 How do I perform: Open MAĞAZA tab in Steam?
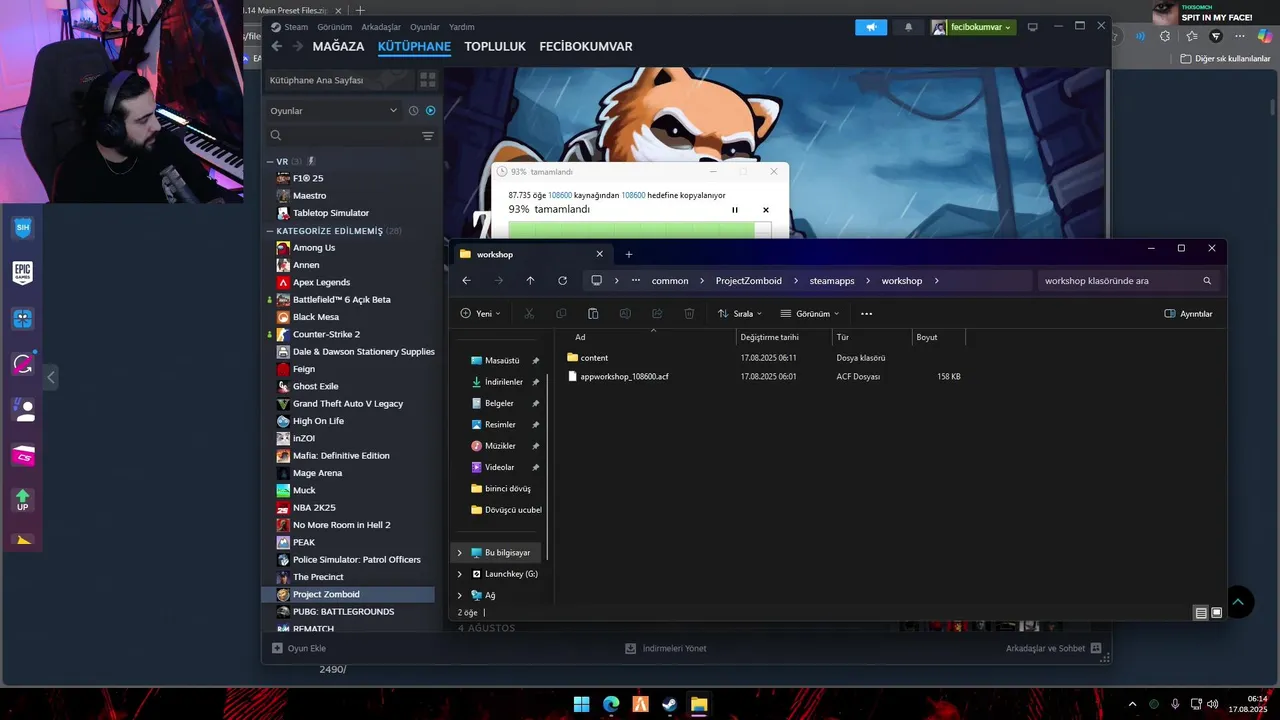click(338, 46)
